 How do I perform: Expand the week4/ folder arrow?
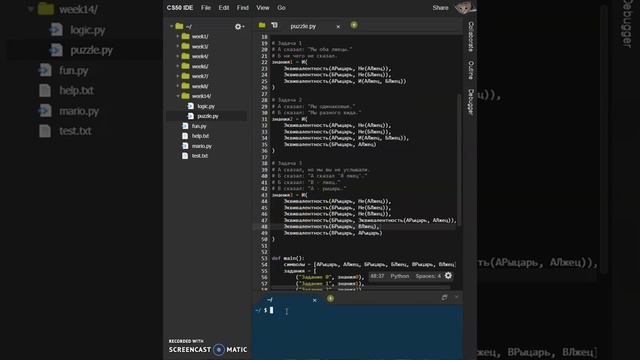tap(178, 56)
